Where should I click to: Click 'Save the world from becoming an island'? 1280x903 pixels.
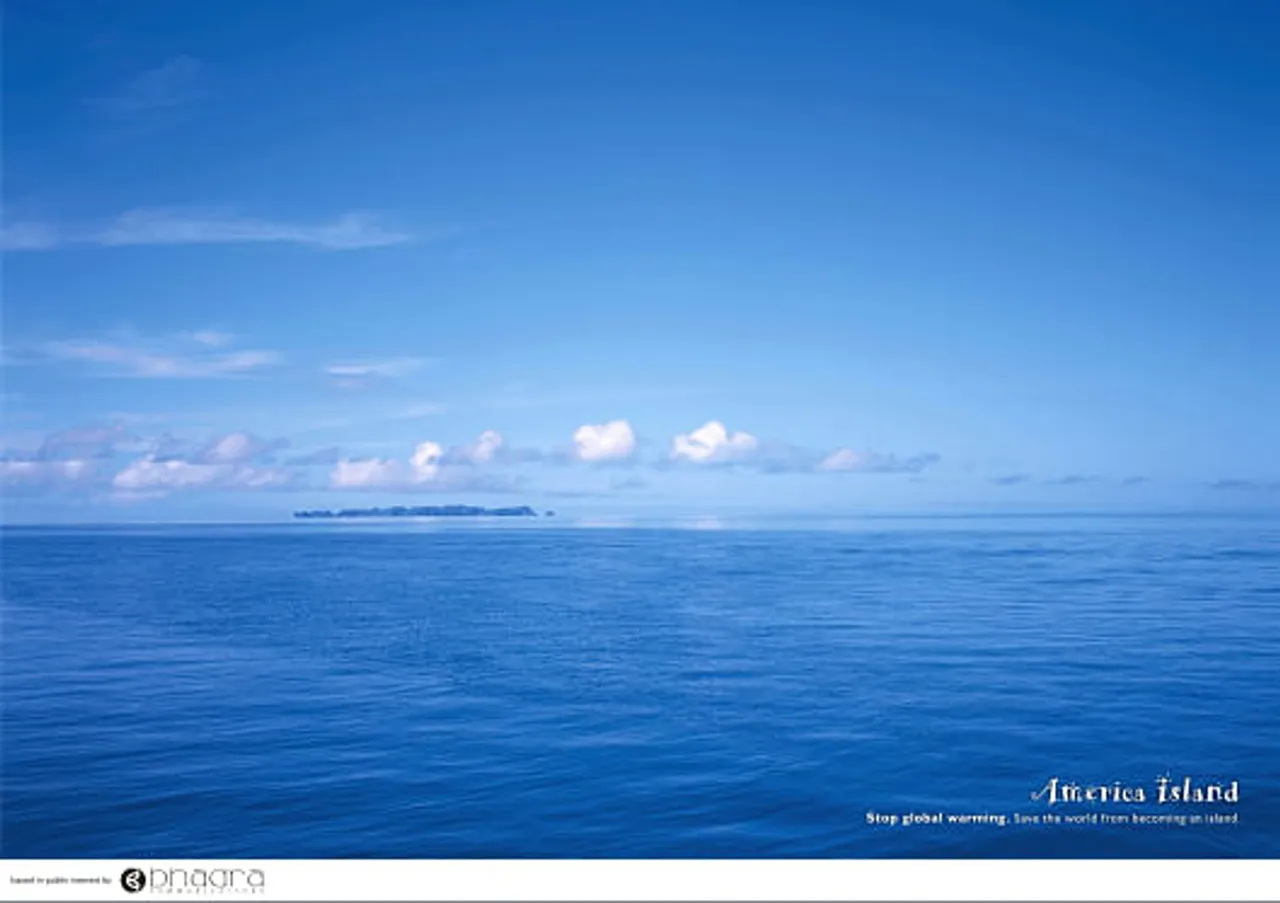click(x=1126, y=818)
